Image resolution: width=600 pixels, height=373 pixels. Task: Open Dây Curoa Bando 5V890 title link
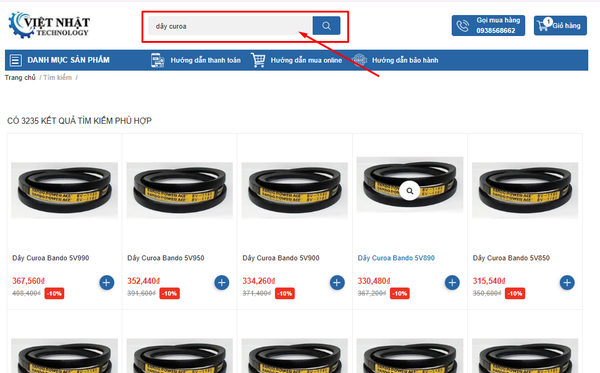(396, 258)
